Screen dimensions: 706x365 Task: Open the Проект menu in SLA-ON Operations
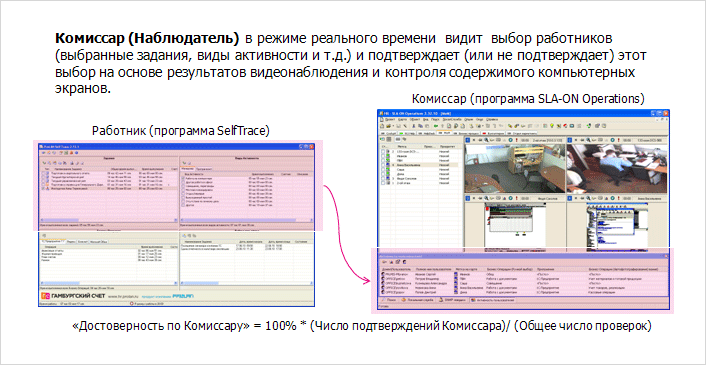coord(390,120)
